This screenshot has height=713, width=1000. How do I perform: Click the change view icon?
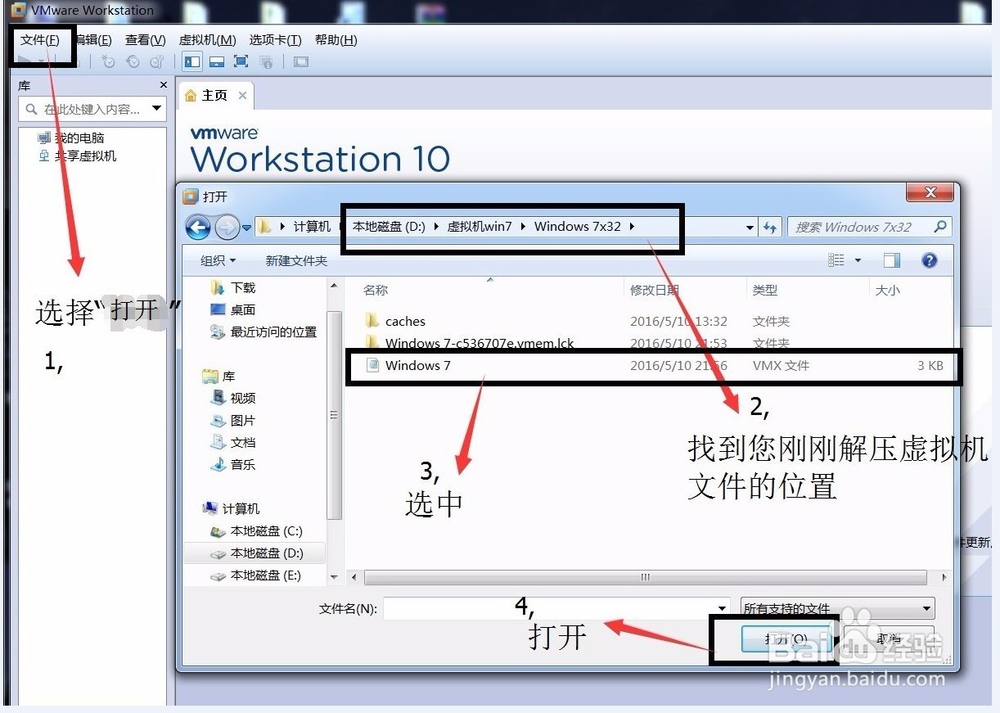pos(836,260)
